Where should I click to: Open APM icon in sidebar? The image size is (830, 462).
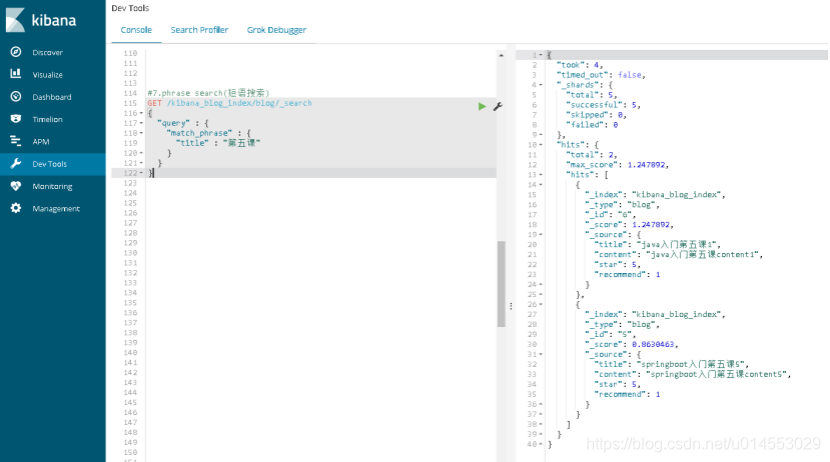pos(16,141)
